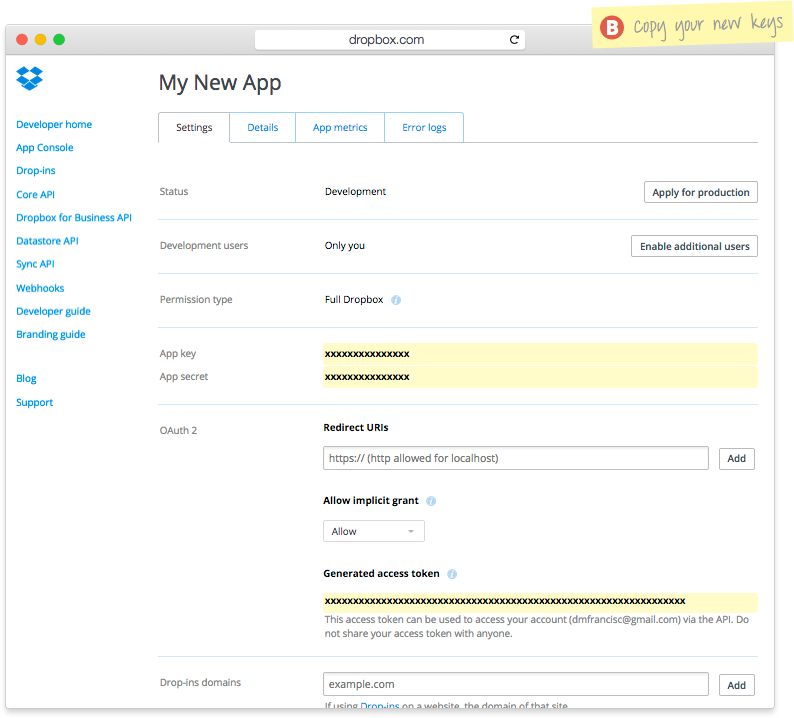This screenshot has height=718, width=794.
Task: Click Apply for production button
Action: coord(700,192)
